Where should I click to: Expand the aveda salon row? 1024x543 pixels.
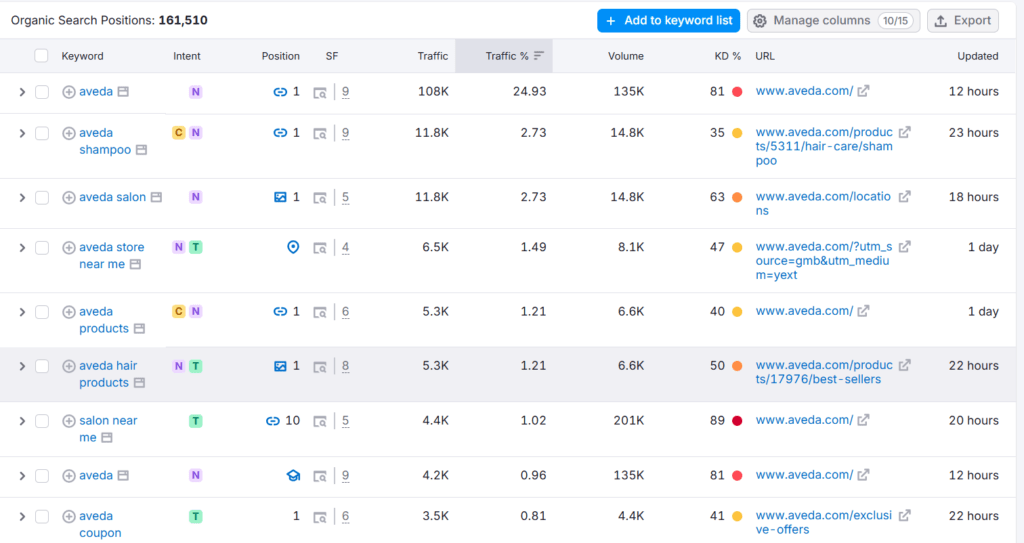click(x=22, y=197)
